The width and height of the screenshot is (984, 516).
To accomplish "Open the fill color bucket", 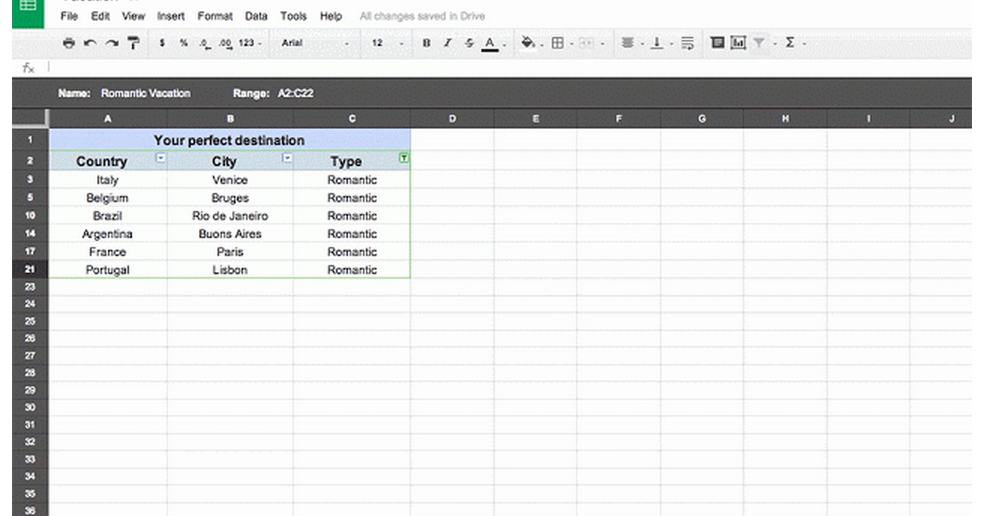I will tap(528, 43).
